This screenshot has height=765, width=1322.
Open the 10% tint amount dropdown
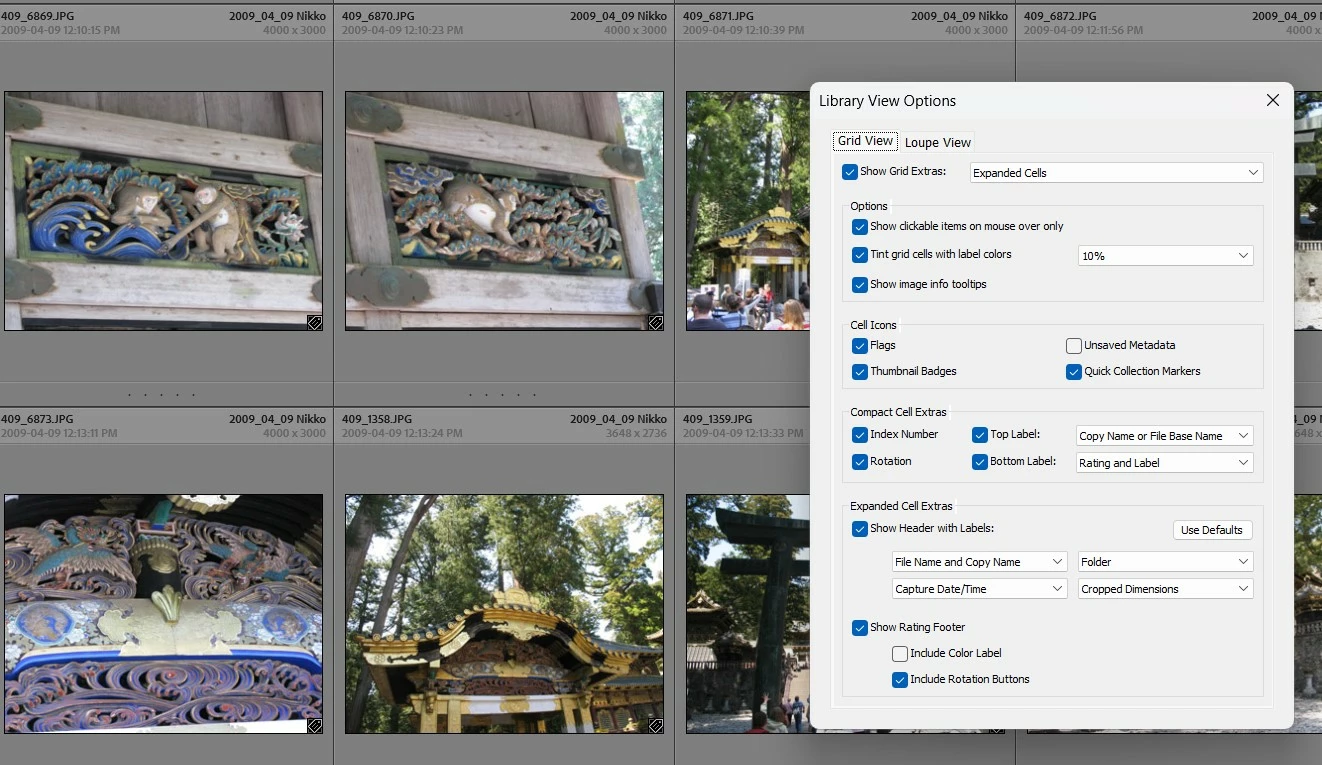1165,256
